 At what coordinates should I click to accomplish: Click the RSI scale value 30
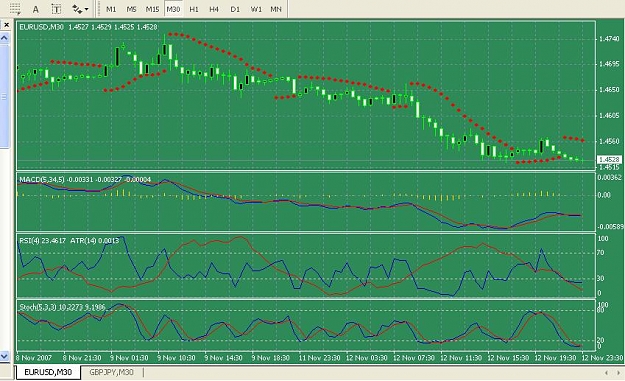coord(601,278)
